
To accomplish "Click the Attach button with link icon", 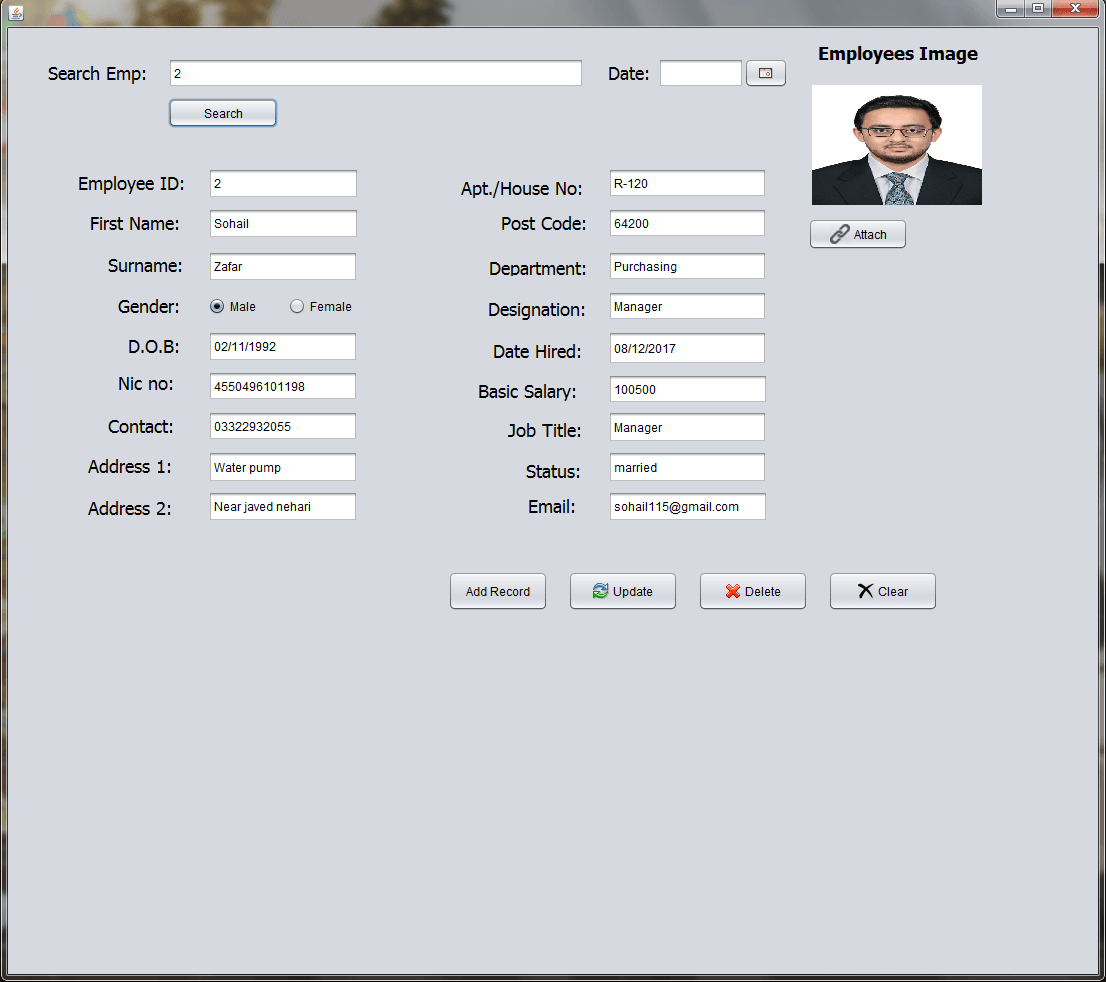I will pyautogui.click(x=857, y=234).
